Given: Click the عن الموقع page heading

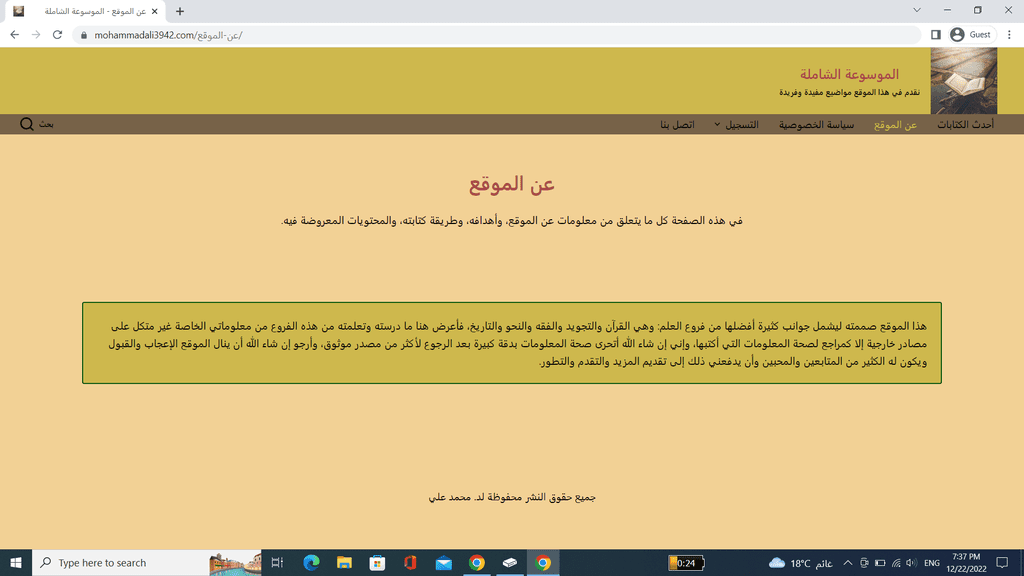Looking at the screenshot, I should (x=512, y=184).
